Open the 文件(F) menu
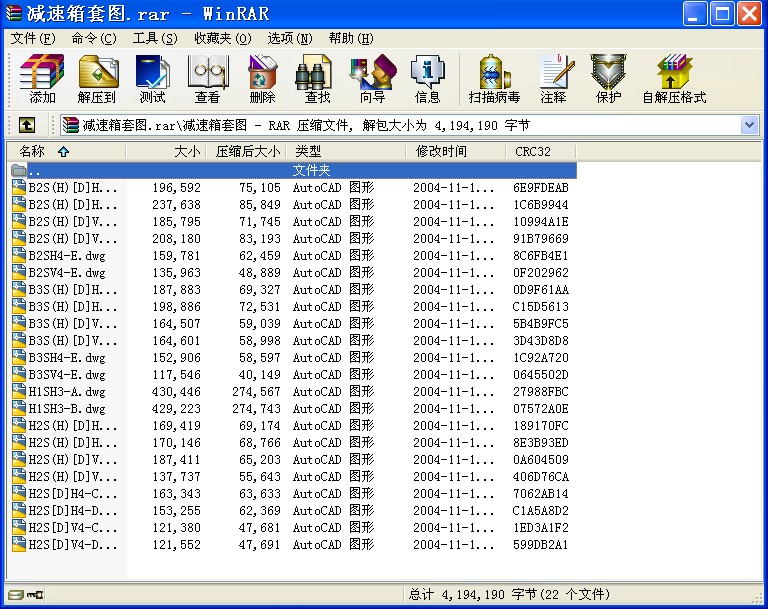 32,38
